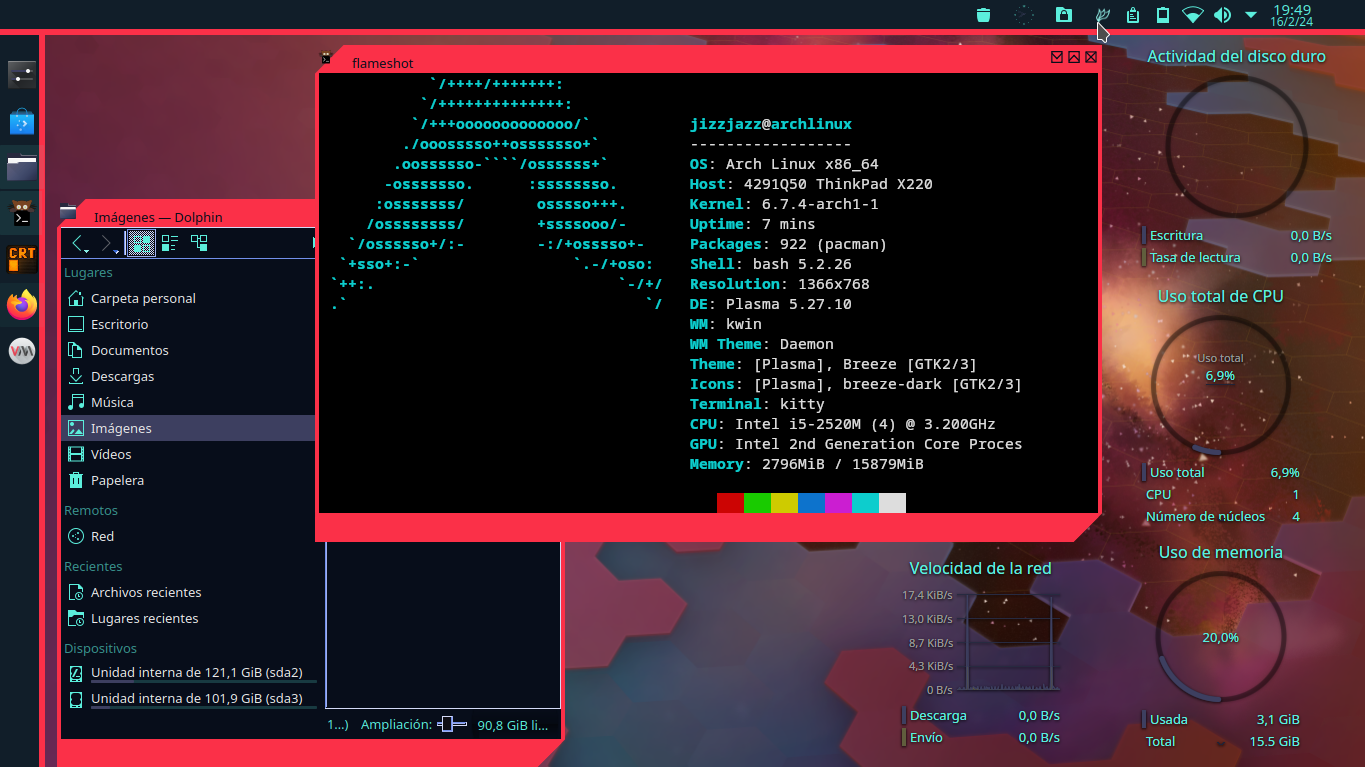Open Papelera in Dolphin sidebar
1365x767 pixels.
click(x=188, y=480)
